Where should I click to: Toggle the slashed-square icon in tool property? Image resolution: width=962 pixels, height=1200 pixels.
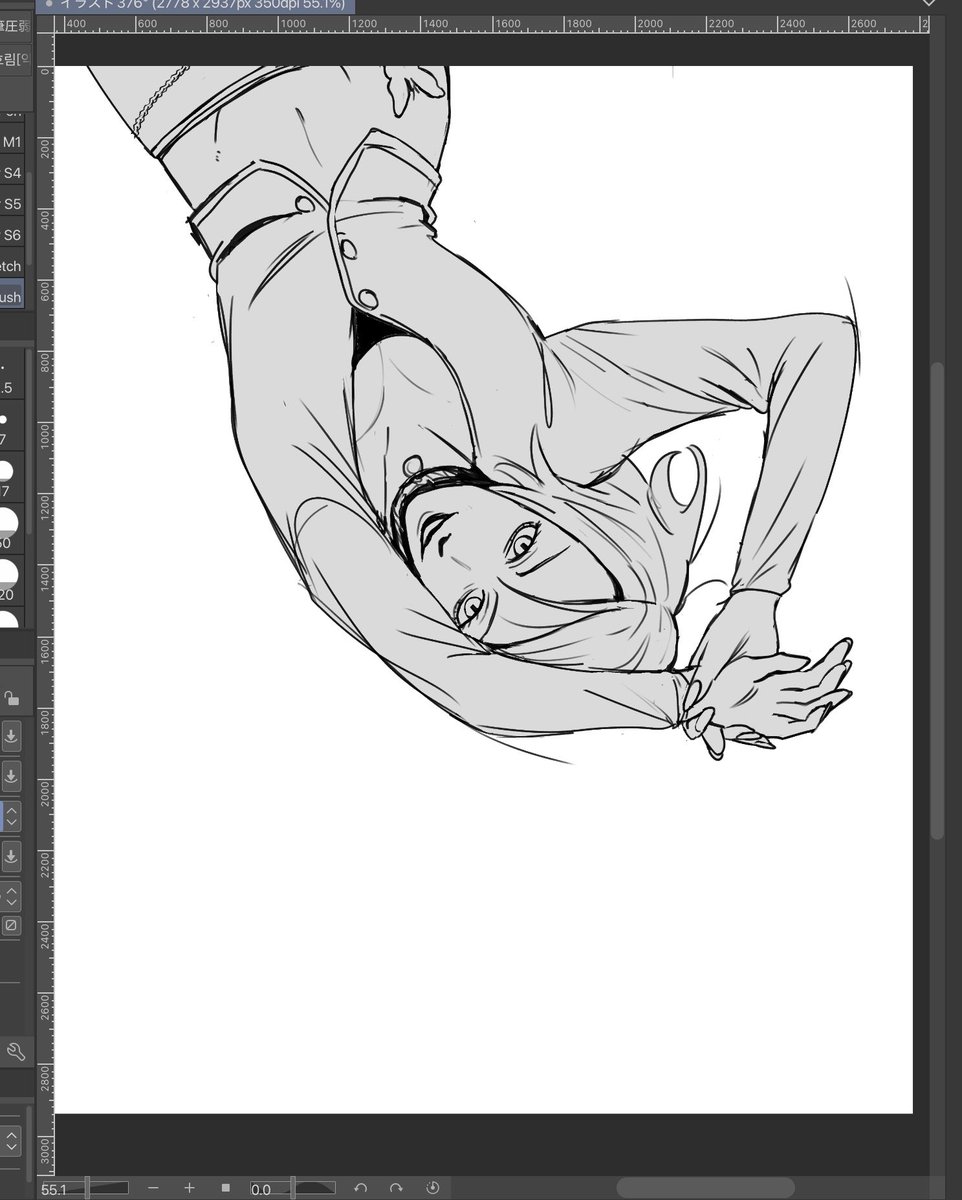(x=11, y=925)
